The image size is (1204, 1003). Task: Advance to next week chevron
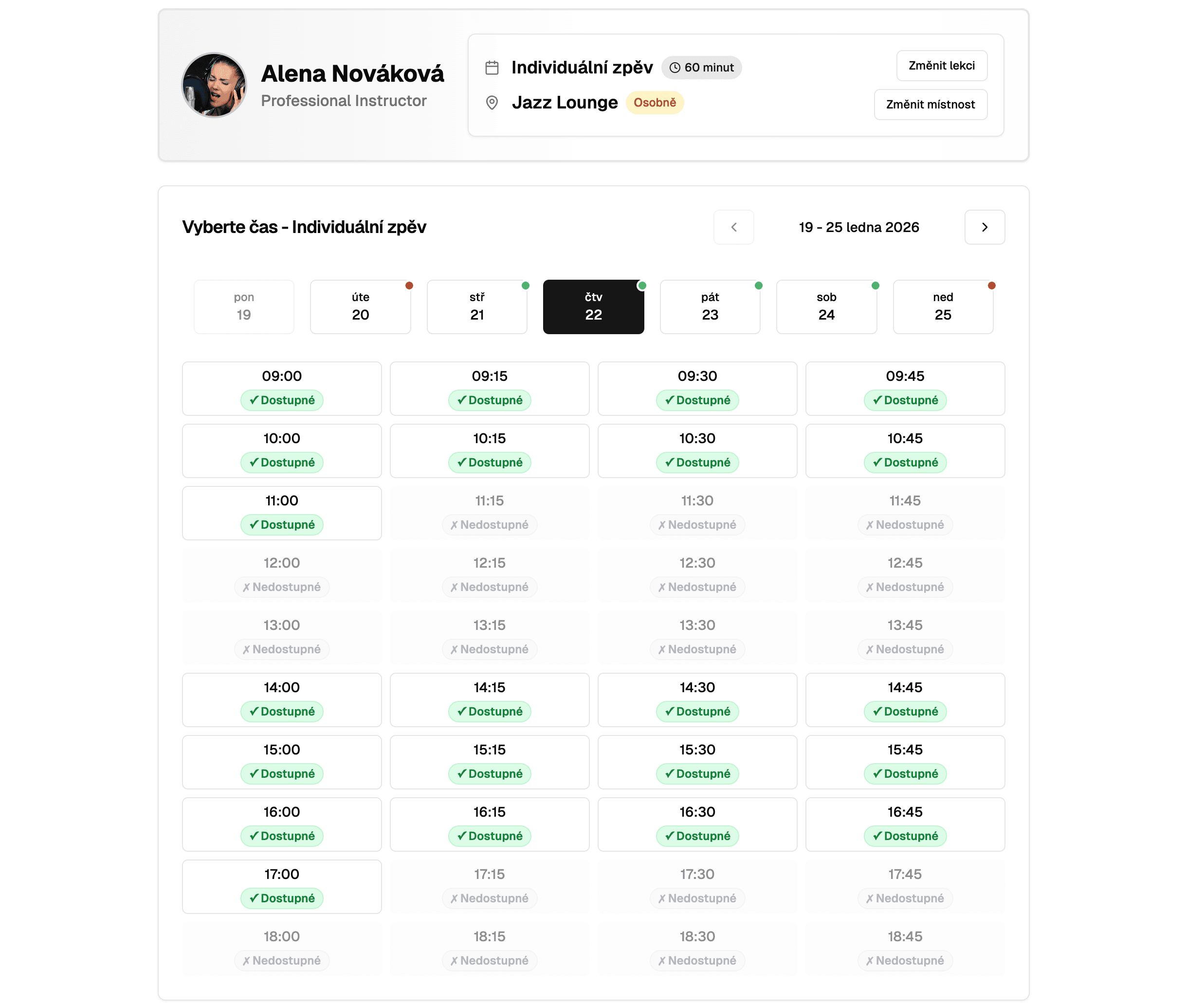(x=984, y=228)
